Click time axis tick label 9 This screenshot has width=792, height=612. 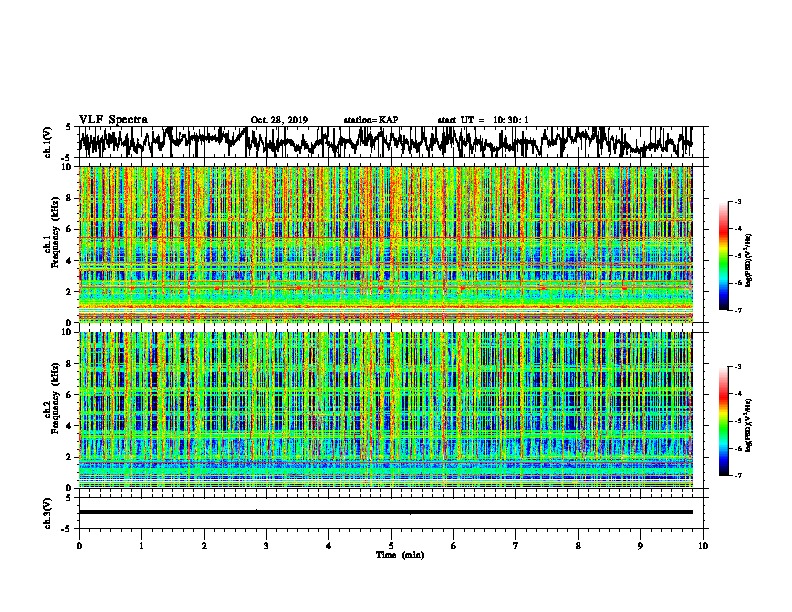(640, 546)
